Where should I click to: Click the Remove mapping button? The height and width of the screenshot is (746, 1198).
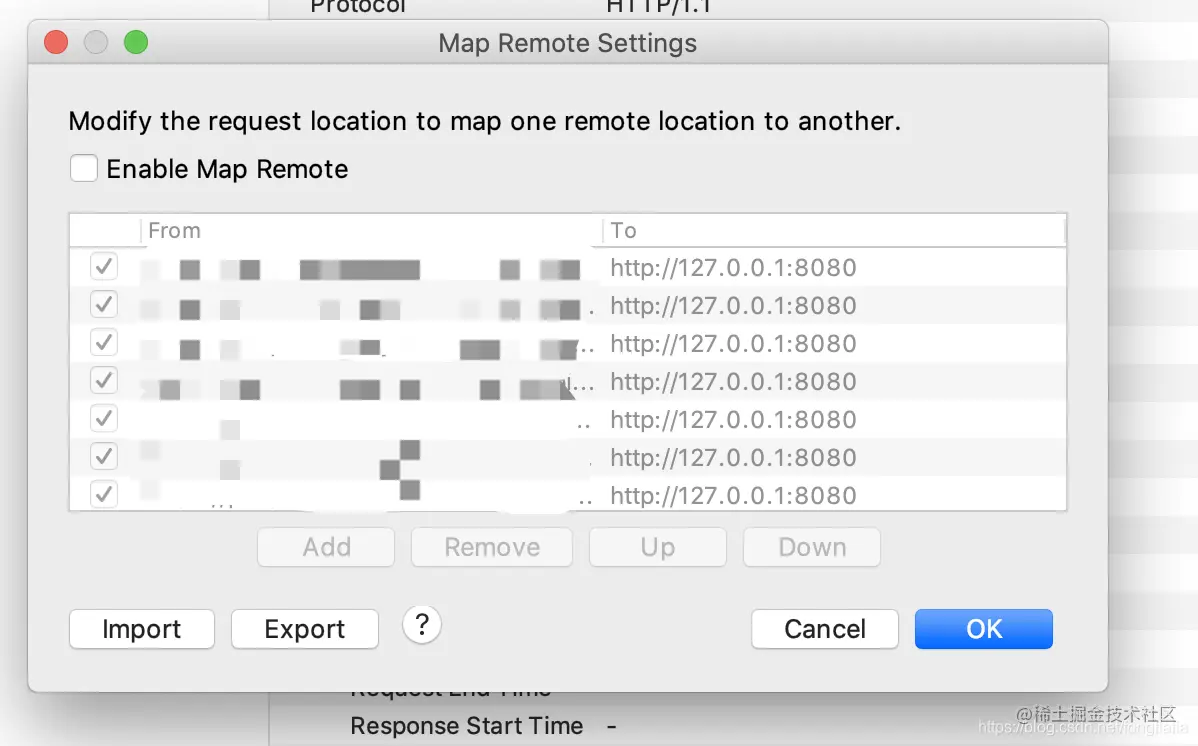pyautogui.click(x=492, y=547)
